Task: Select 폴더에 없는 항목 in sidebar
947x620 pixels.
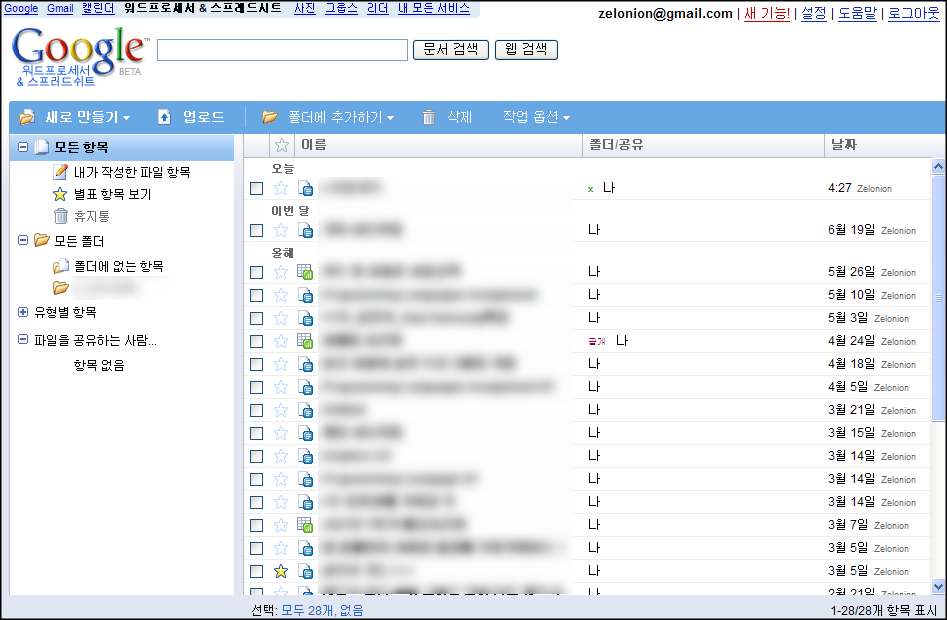Action: (118, 266)
